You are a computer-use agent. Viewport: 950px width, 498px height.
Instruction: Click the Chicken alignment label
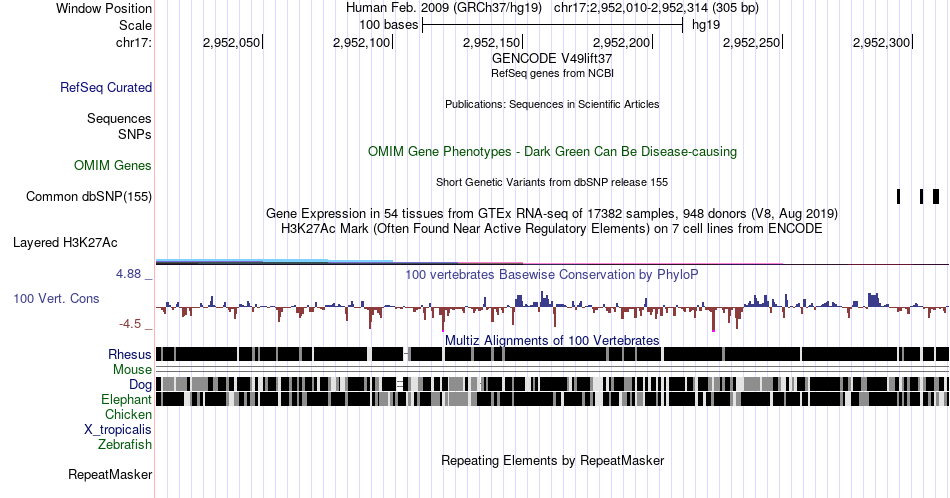coord(128,414)
